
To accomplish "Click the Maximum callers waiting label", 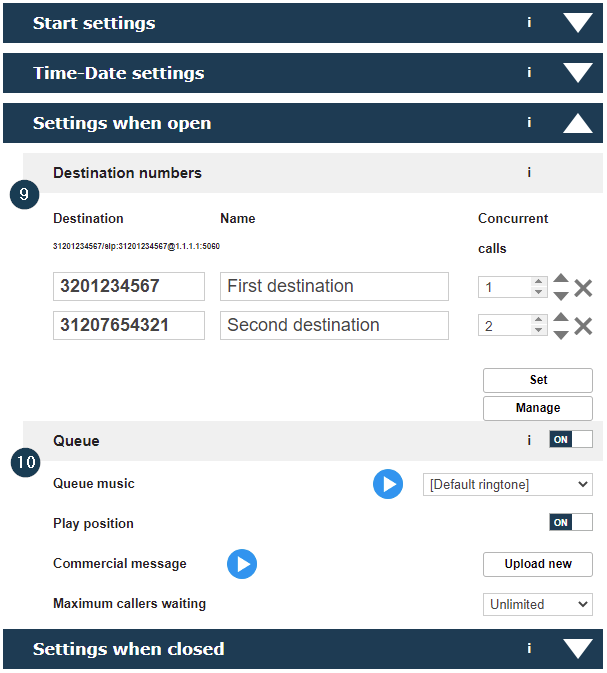I will pos(129,603).
